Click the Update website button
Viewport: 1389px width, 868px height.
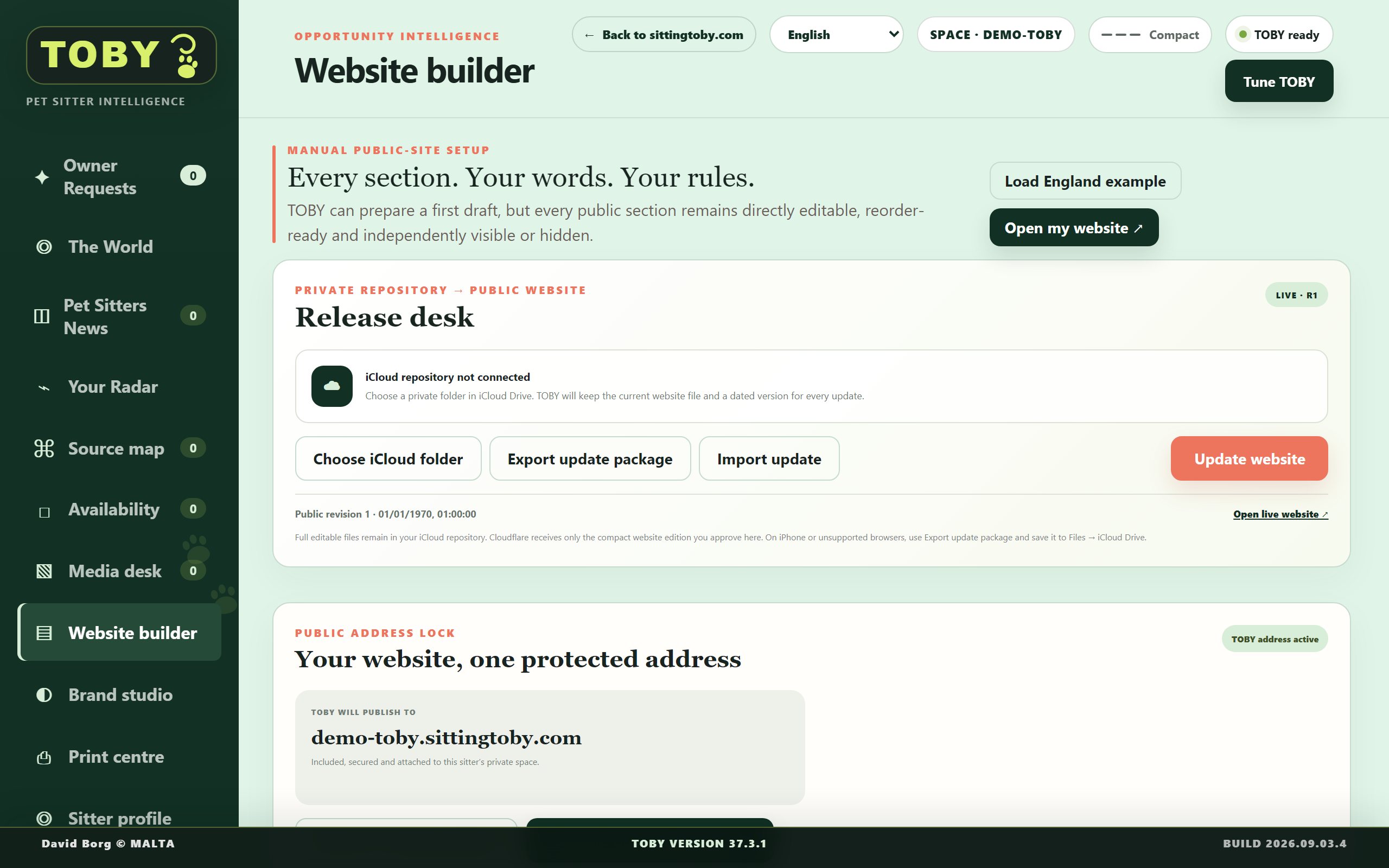(1250, 459)
